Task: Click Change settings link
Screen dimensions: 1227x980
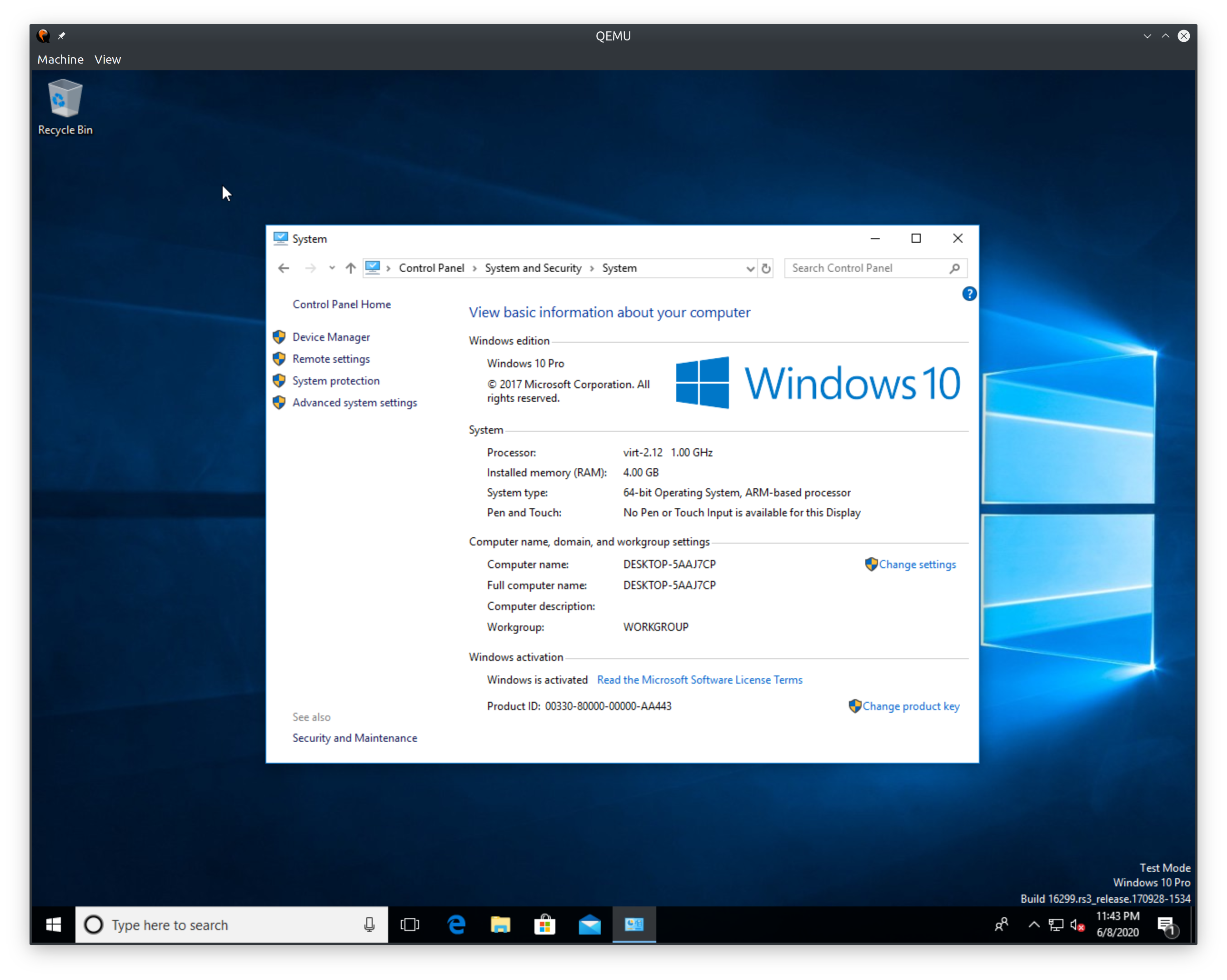Action: coord(917,565)
